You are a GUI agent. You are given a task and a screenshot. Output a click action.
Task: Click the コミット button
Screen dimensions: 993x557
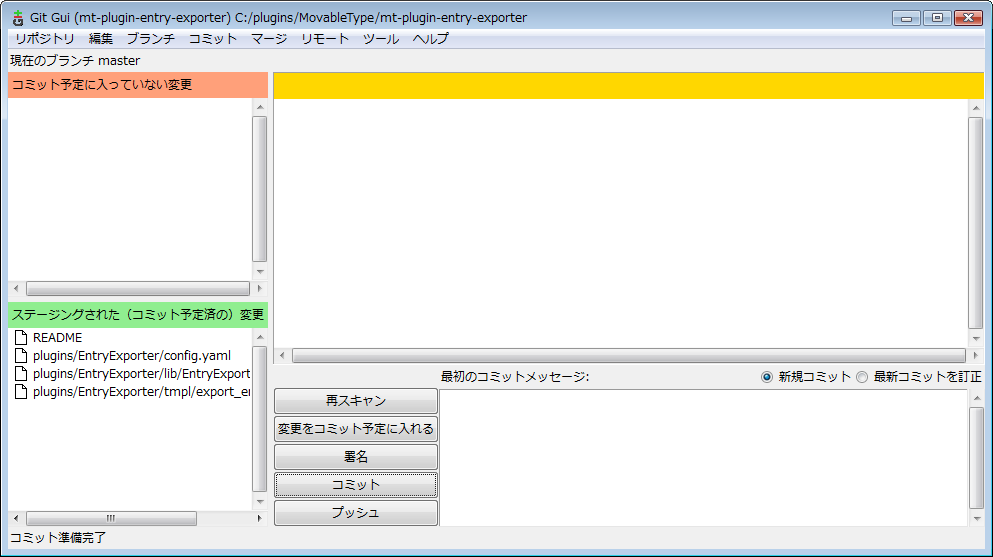[356, 485]
